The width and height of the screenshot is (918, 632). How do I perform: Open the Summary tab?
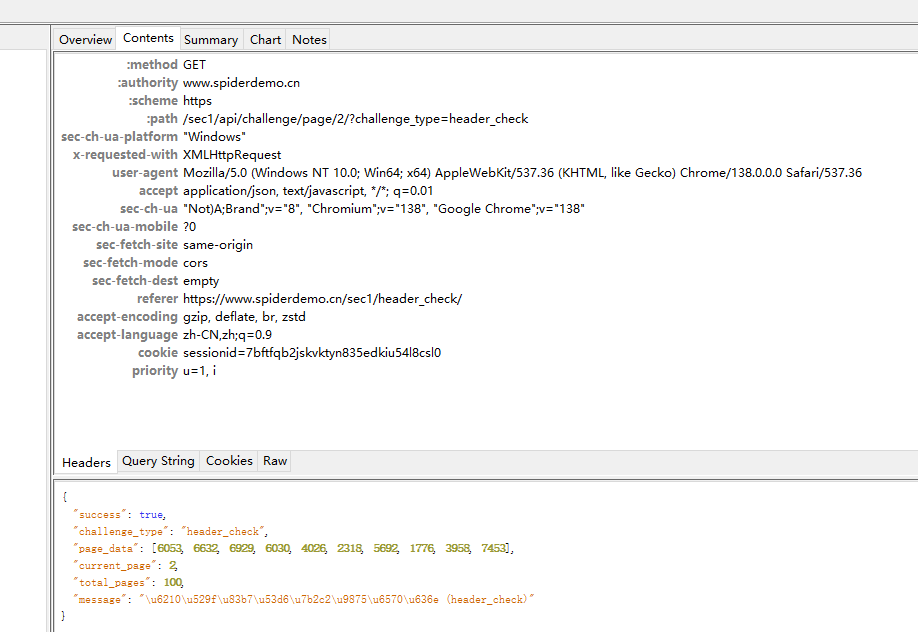211,40
